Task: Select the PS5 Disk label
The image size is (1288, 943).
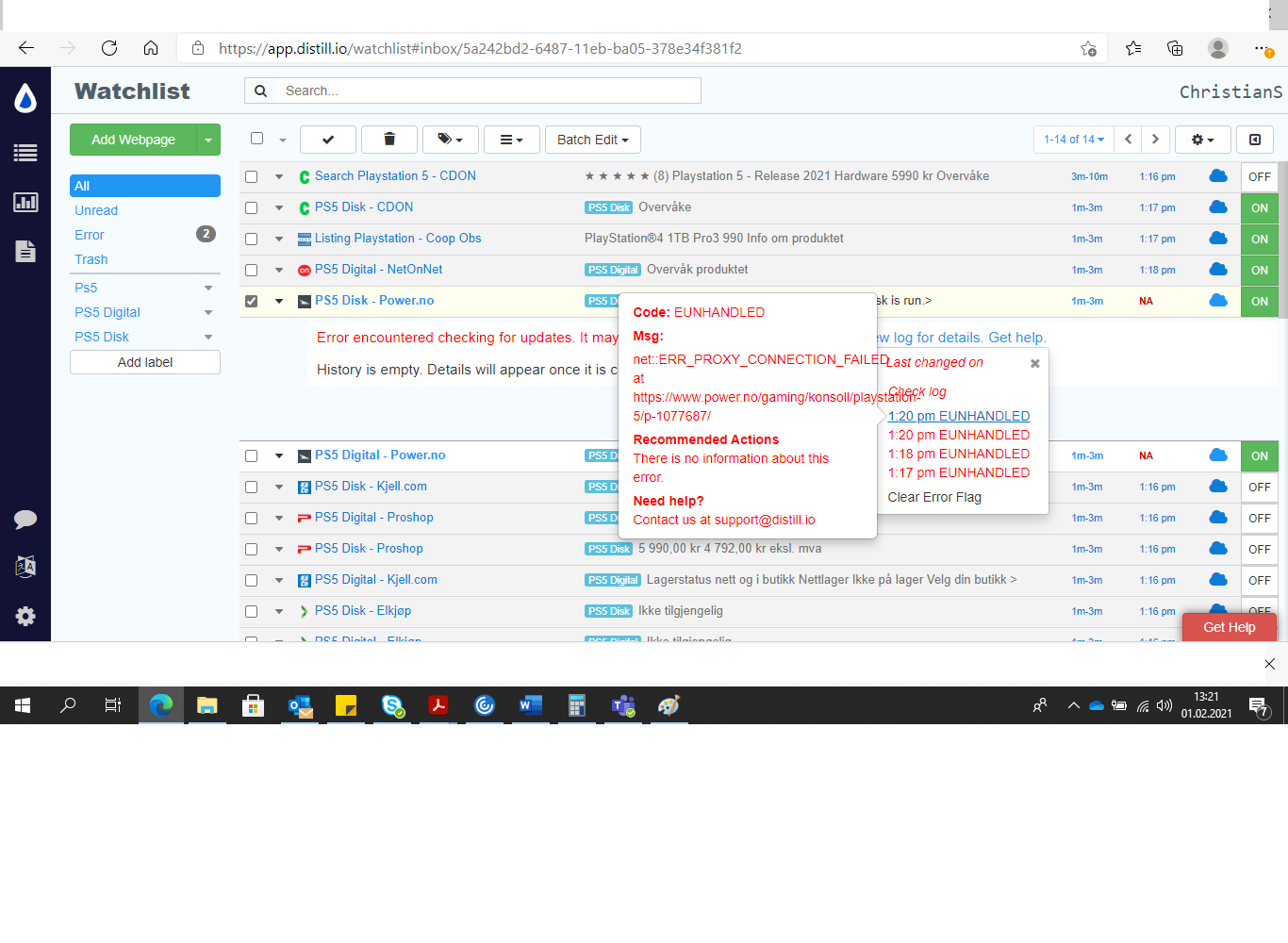Action: coord(102,337)
